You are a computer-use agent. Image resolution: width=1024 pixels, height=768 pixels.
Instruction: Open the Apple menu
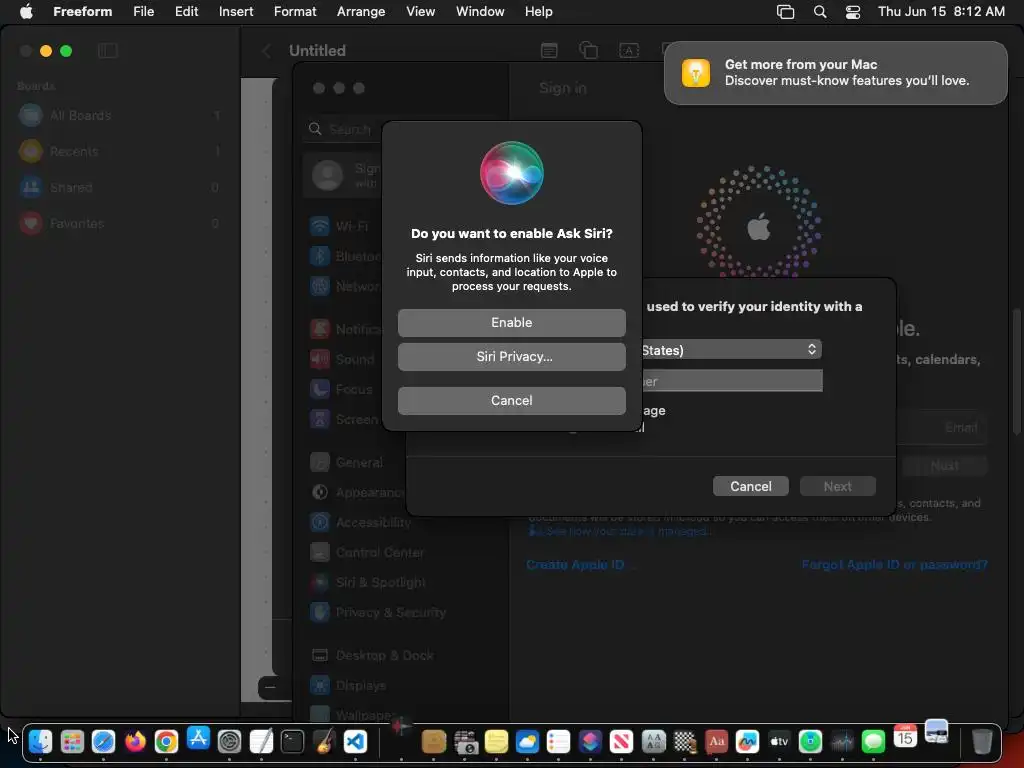point(26,12)
